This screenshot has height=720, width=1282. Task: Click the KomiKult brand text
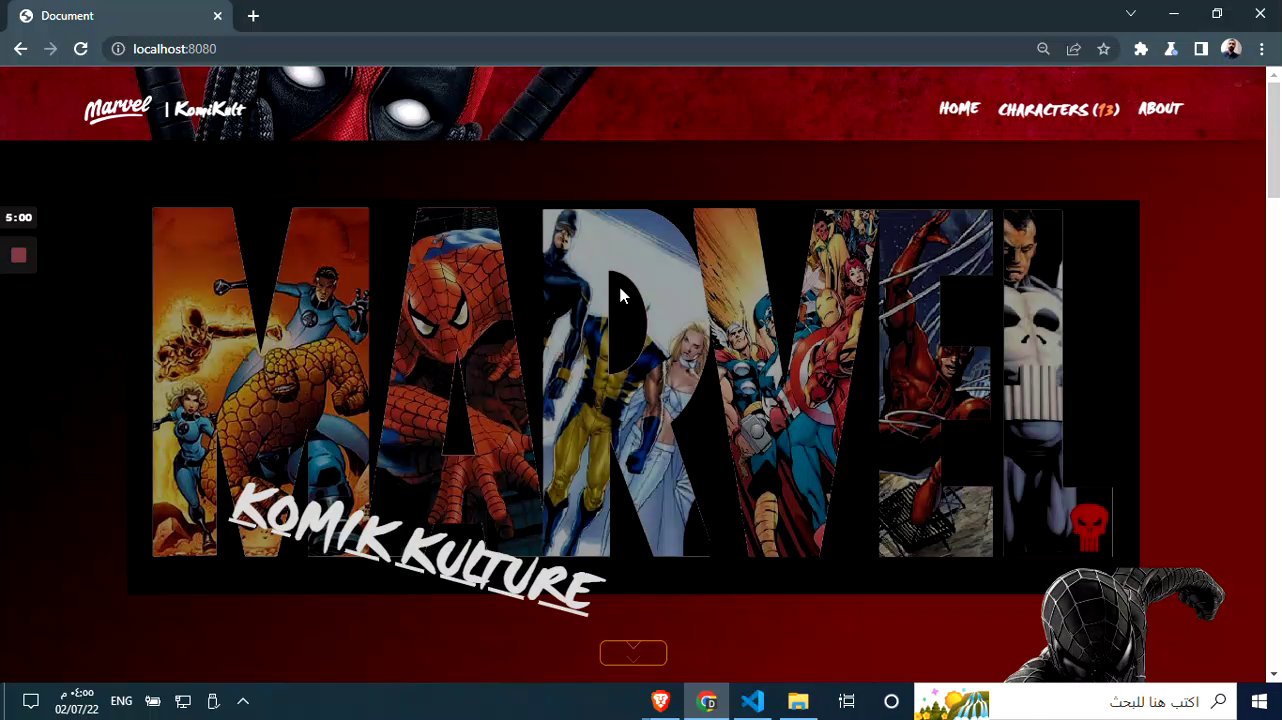pos(210,109)
